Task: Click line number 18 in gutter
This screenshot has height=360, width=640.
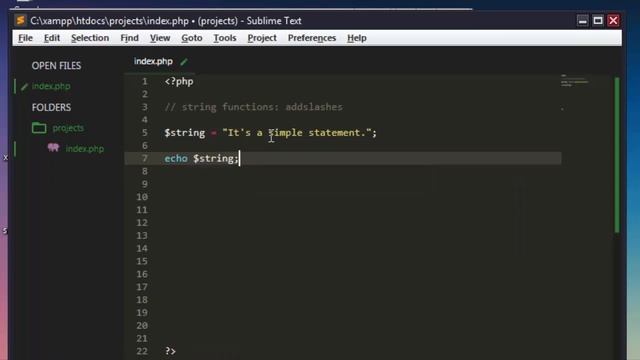Action: pyautogui.click(x=142, y=300)
